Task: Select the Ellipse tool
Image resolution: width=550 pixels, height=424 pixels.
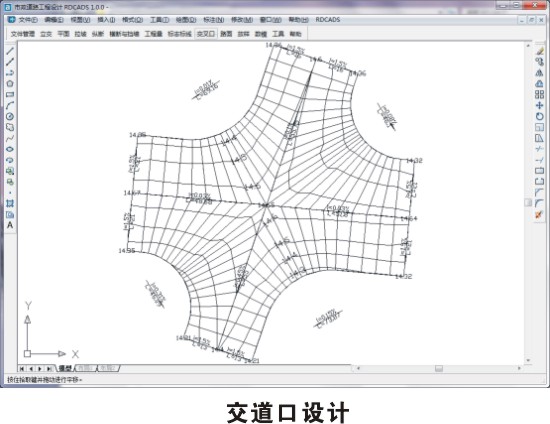Action: click(10, 149)
